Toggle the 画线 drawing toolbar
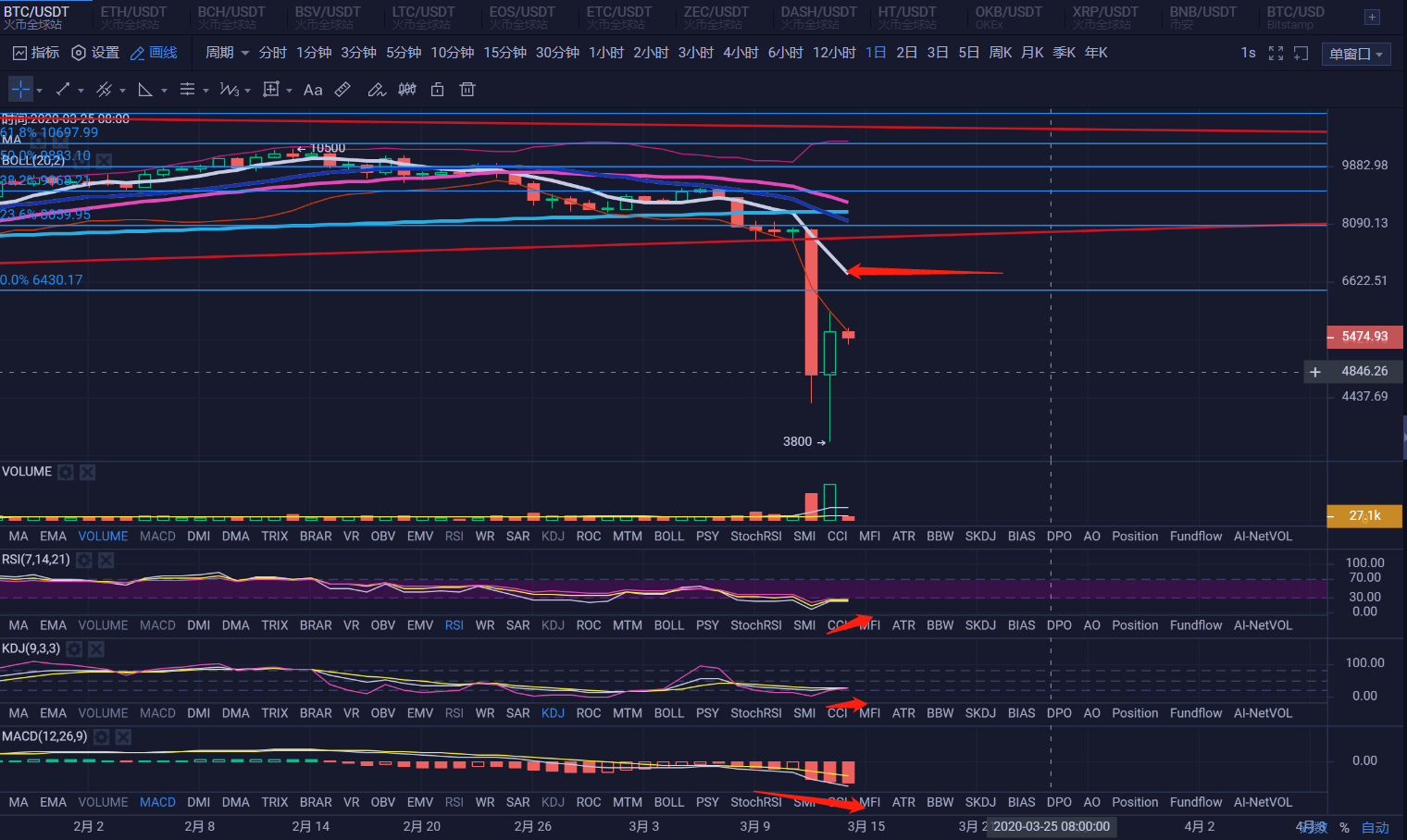The height and width of the screenshot is (840, 1407). [154, 53]
